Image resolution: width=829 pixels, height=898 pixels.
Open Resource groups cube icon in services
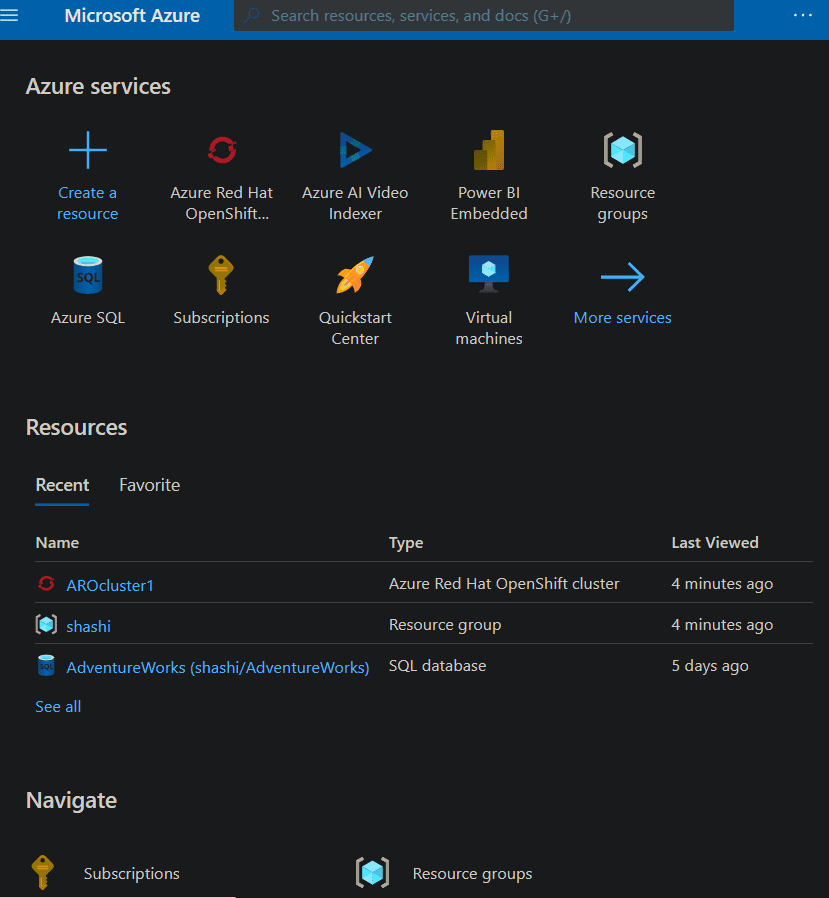[622, 151]
